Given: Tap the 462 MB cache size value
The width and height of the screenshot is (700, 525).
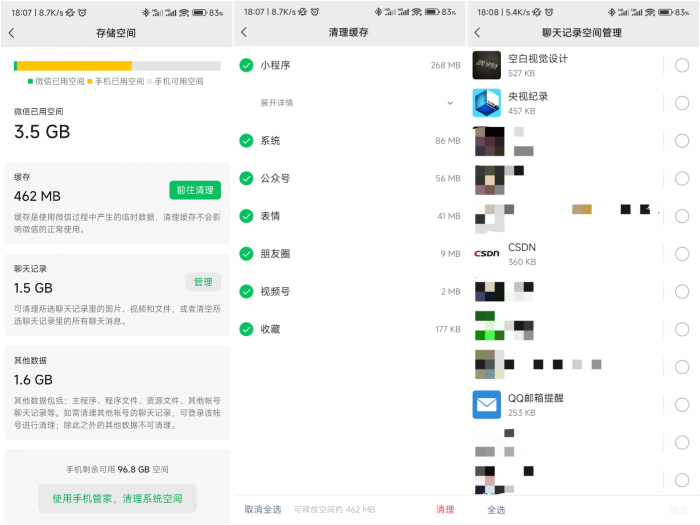Looking at the screenshot, I should click(37, 196).
